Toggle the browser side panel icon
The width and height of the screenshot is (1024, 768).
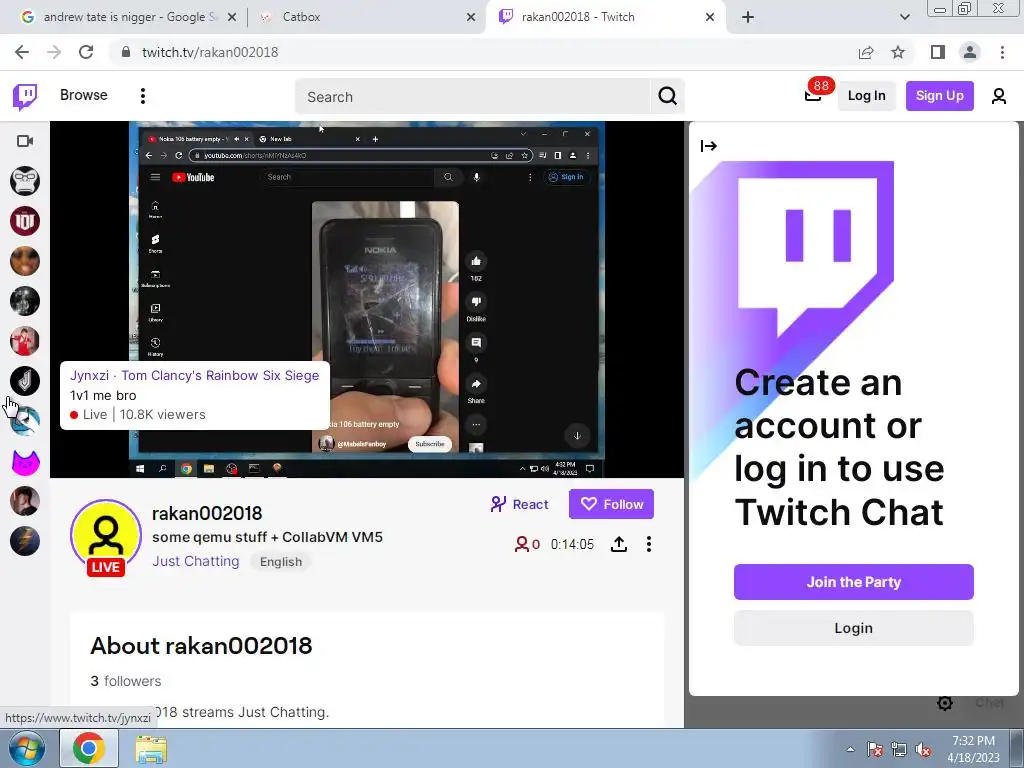point(938,52)
